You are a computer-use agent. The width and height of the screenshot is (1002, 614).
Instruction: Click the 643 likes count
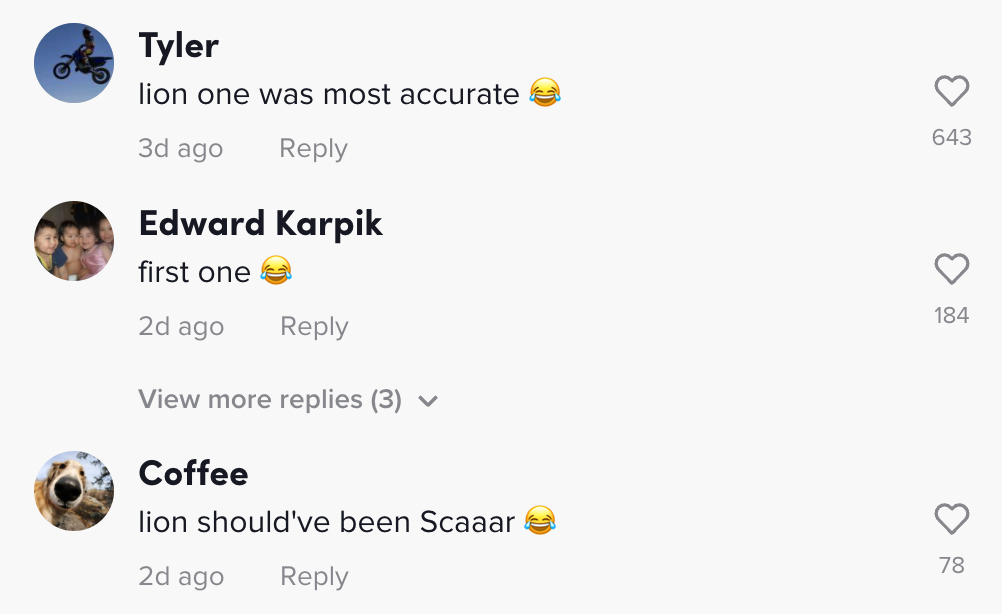(951, 137)
